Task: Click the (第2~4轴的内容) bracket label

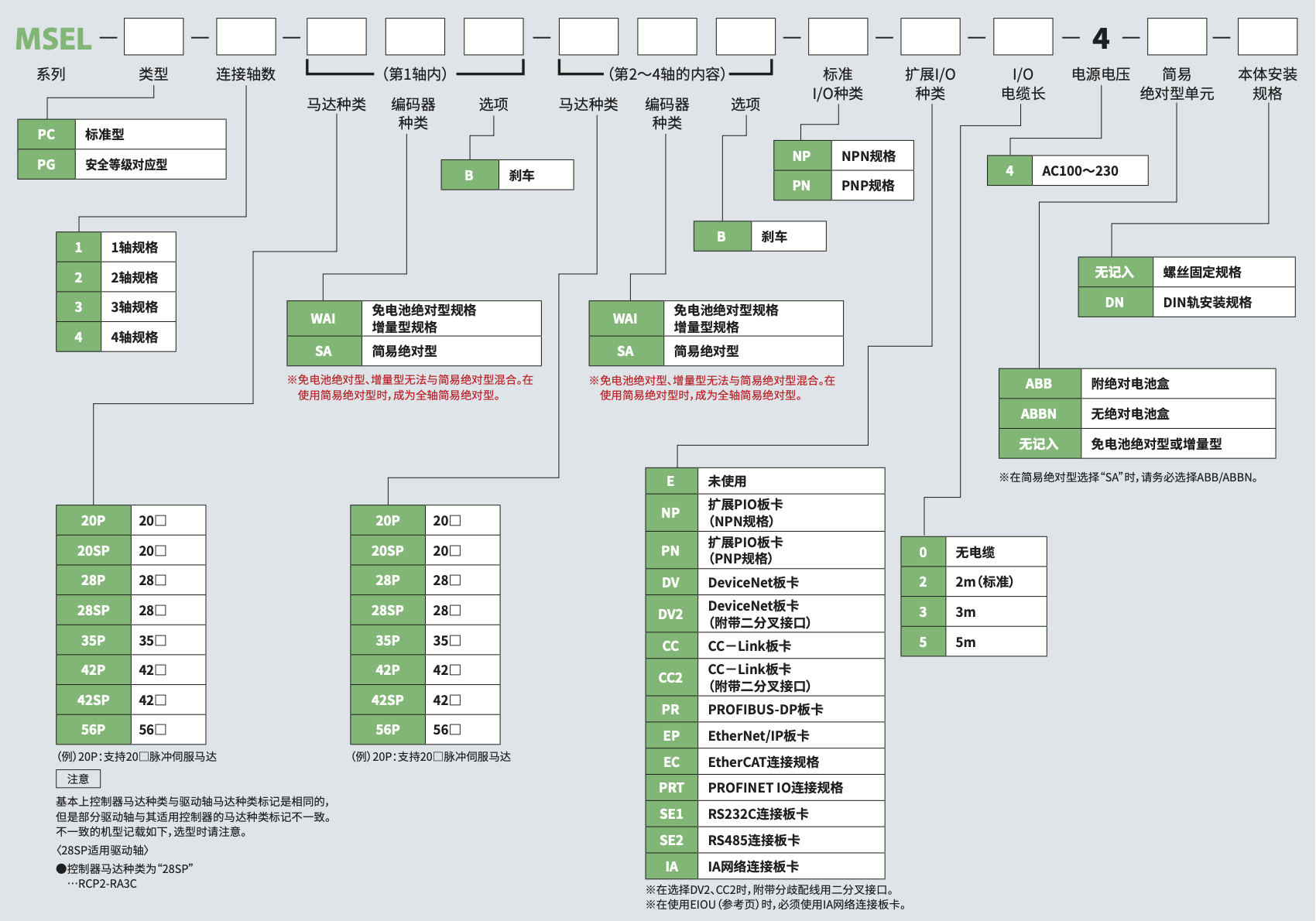Action: click(667, 74)
